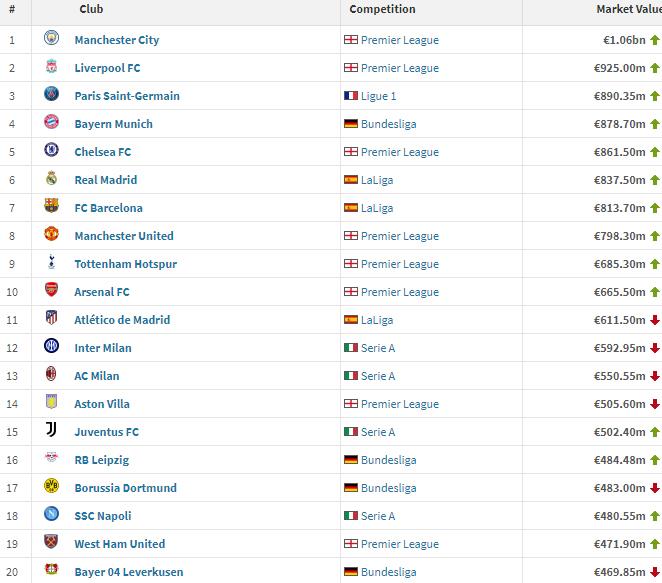This screenshot has width=662, height=583.
Task: Follow the Atlético de Madrid link
Action: 122,320
